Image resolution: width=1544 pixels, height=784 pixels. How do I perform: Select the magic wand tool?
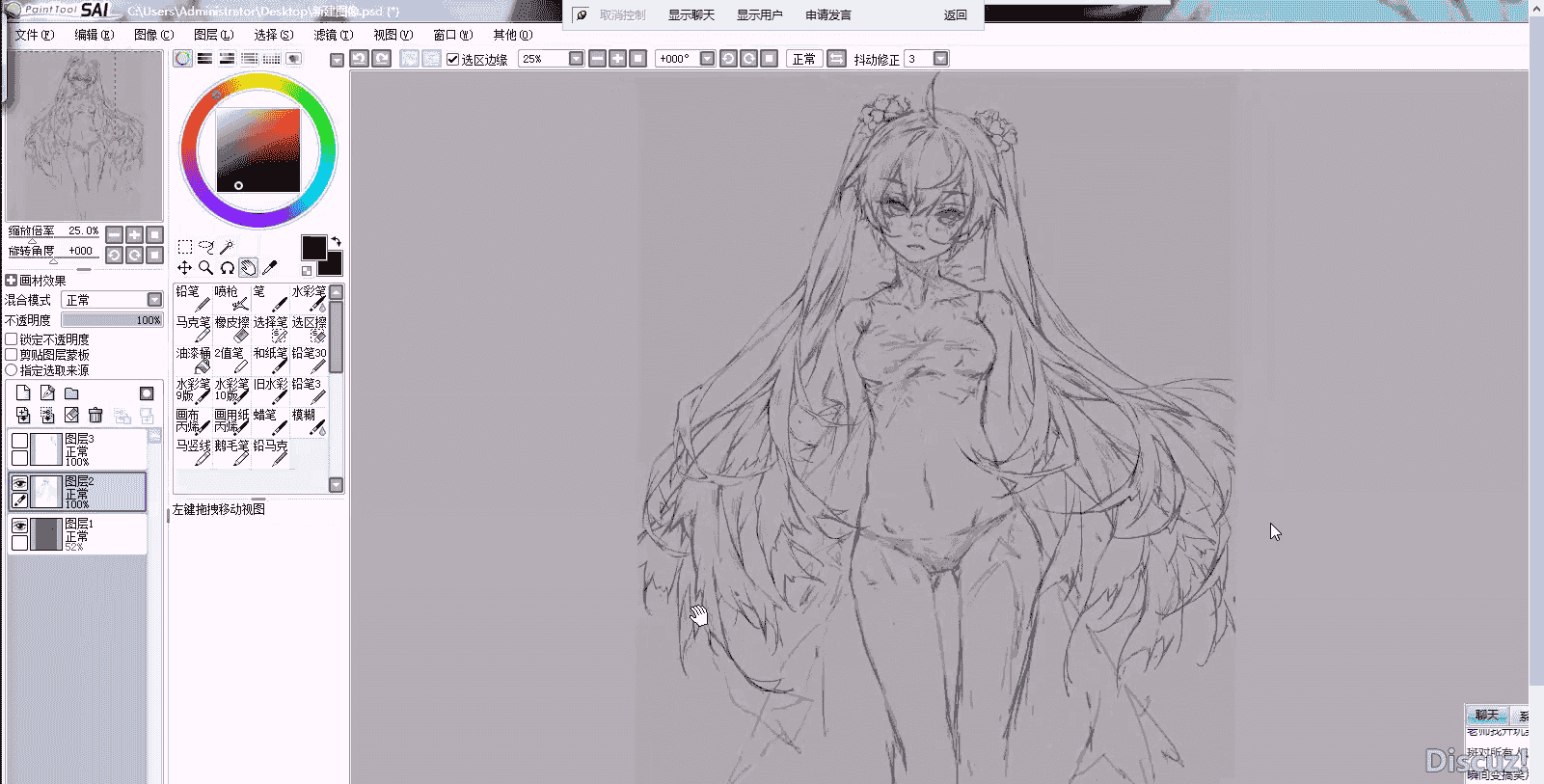[227, 247]
